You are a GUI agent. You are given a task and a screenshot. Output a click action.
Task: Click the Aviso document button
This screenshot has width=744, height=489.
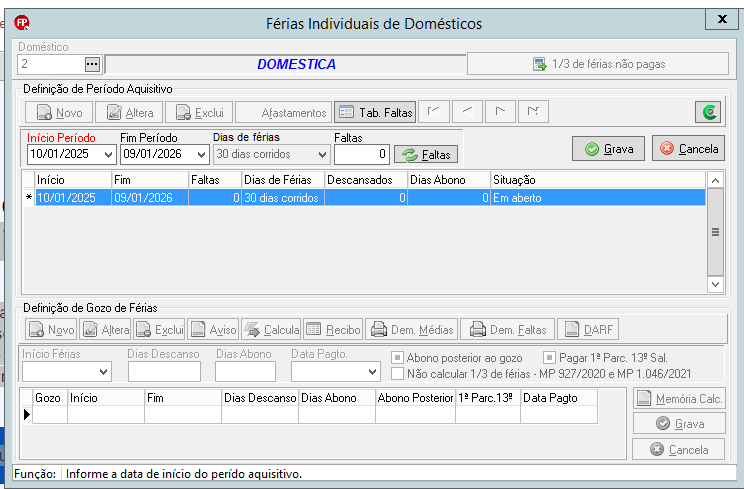coord(213,330)
